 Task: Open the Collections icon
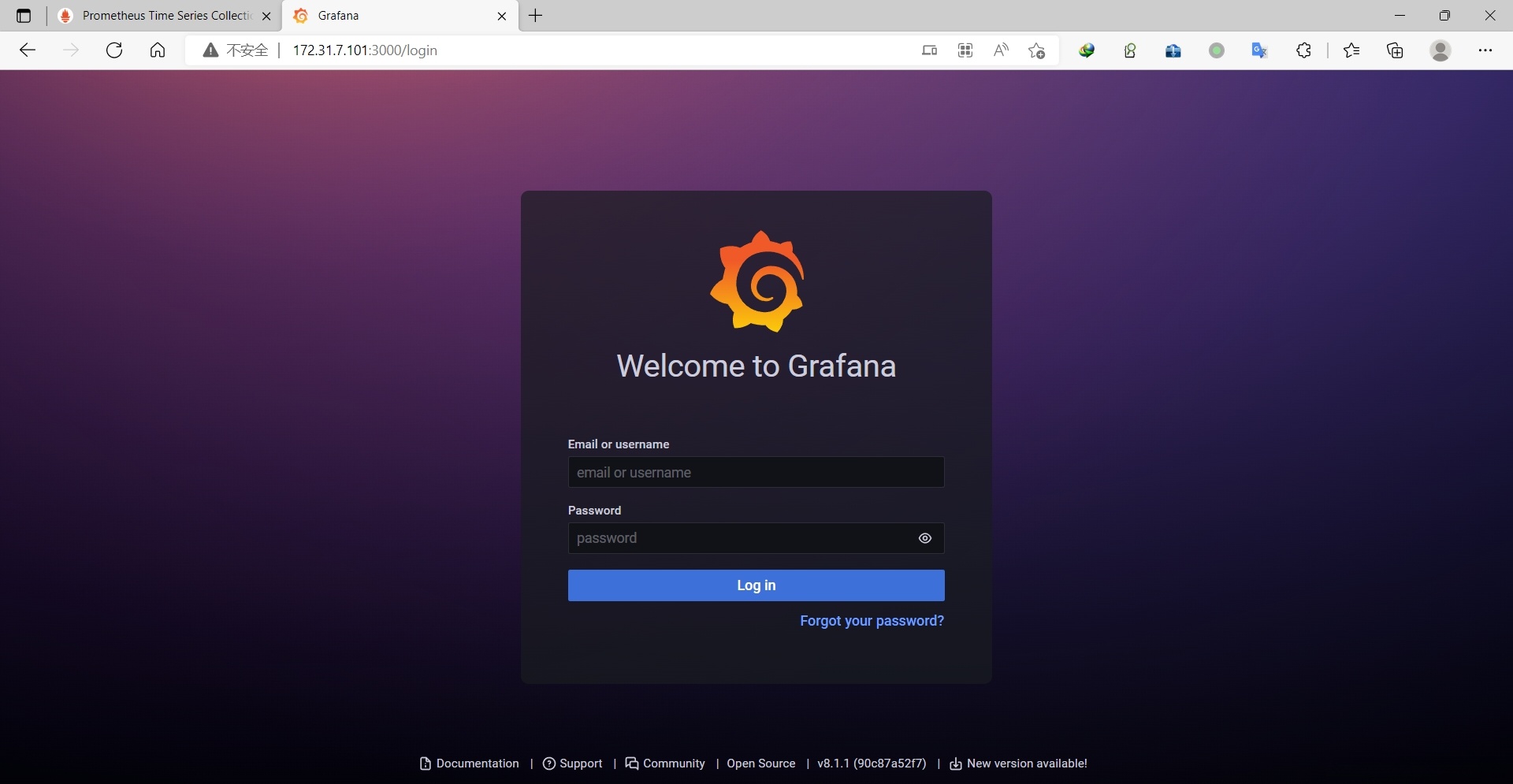pos(1396,50)
